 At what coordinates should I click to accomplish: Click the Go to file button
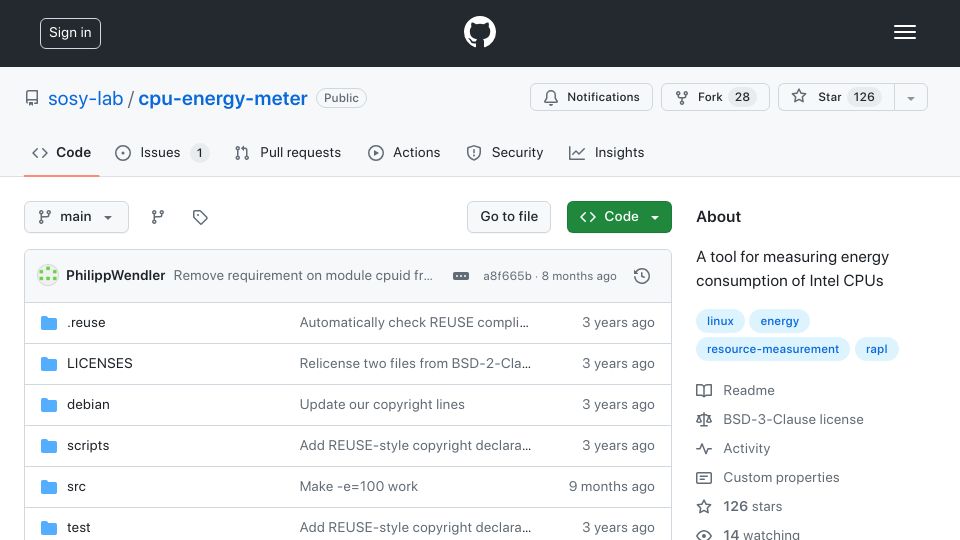click(x=509, y=217)
